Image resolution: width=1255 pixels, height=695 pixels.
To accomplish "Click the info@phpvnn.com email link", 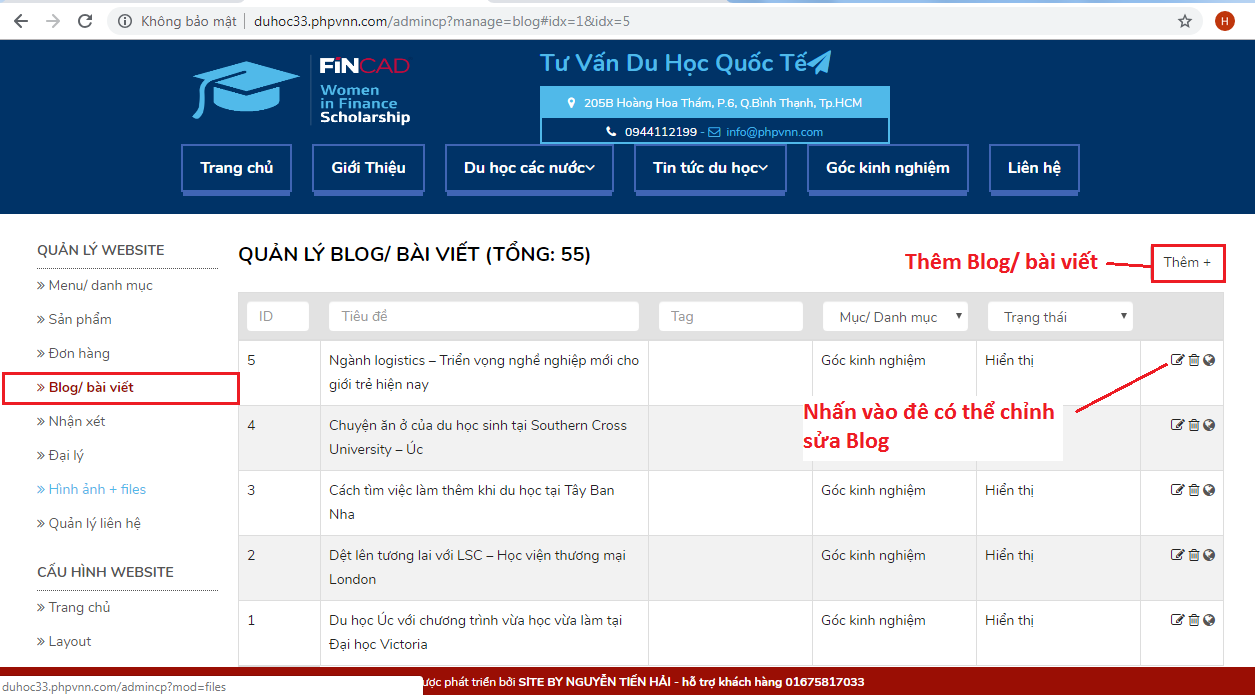I will (774, 132).
